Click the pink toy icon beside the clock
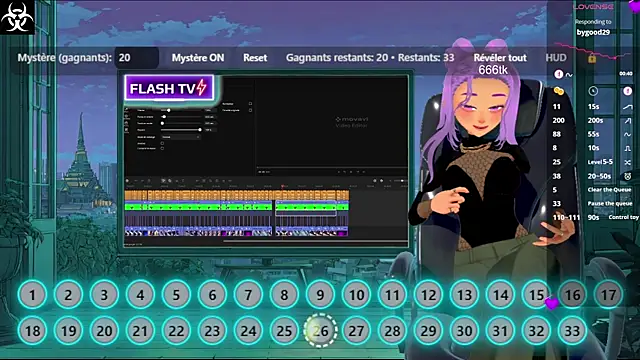This screenshot has width=640, height=360. click(x=628, y=91)
